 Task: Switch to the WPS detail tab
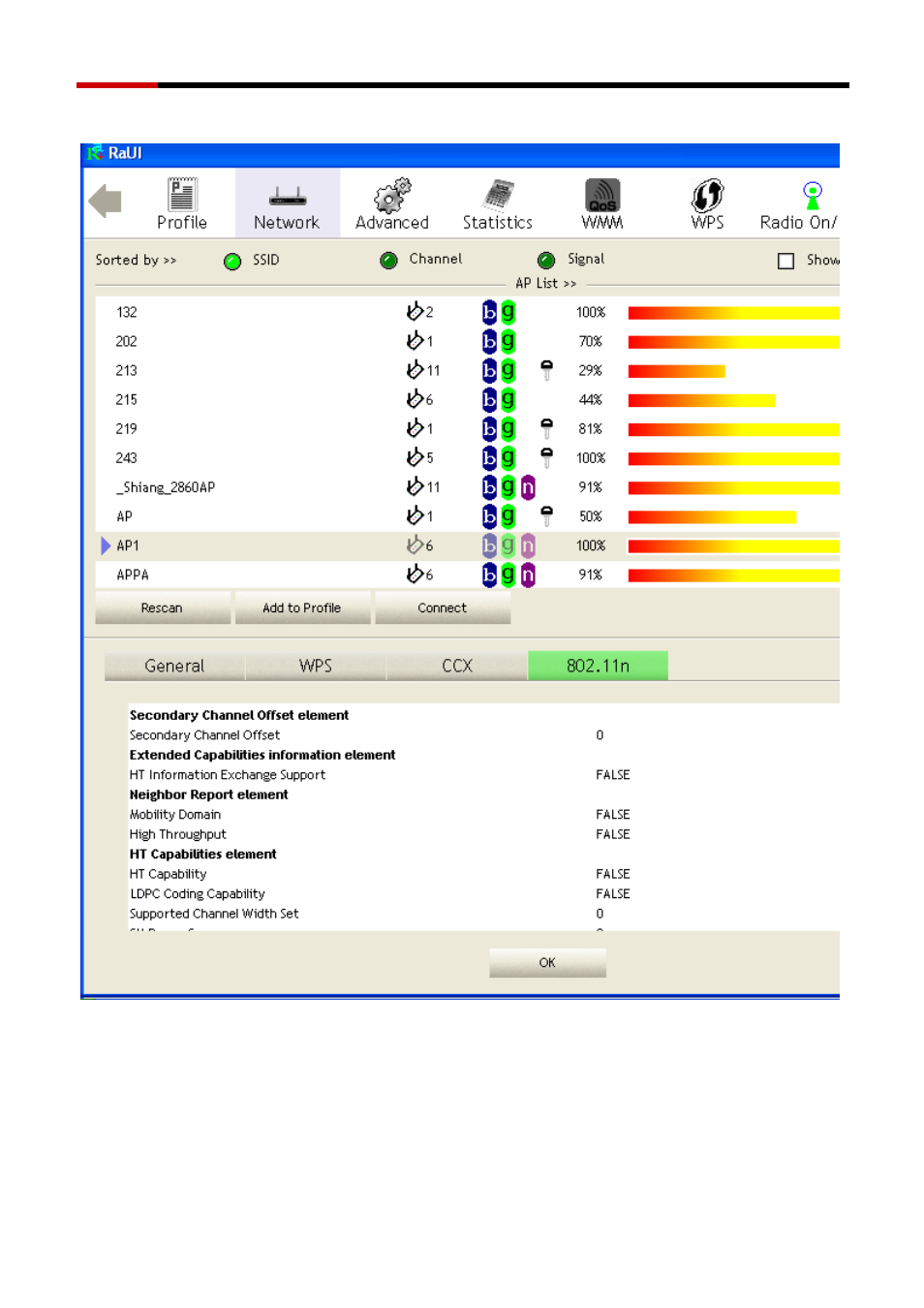click(316, 666)
